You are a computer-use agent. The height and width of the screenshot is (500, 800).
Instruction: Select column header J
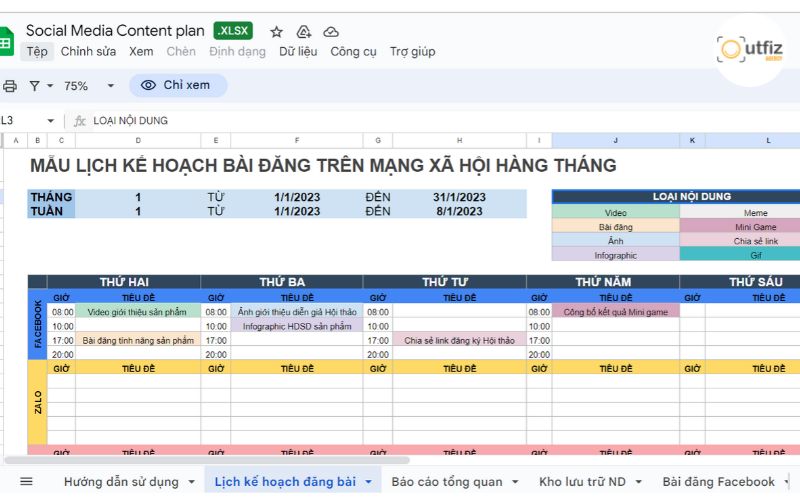[x=615, y=140]
